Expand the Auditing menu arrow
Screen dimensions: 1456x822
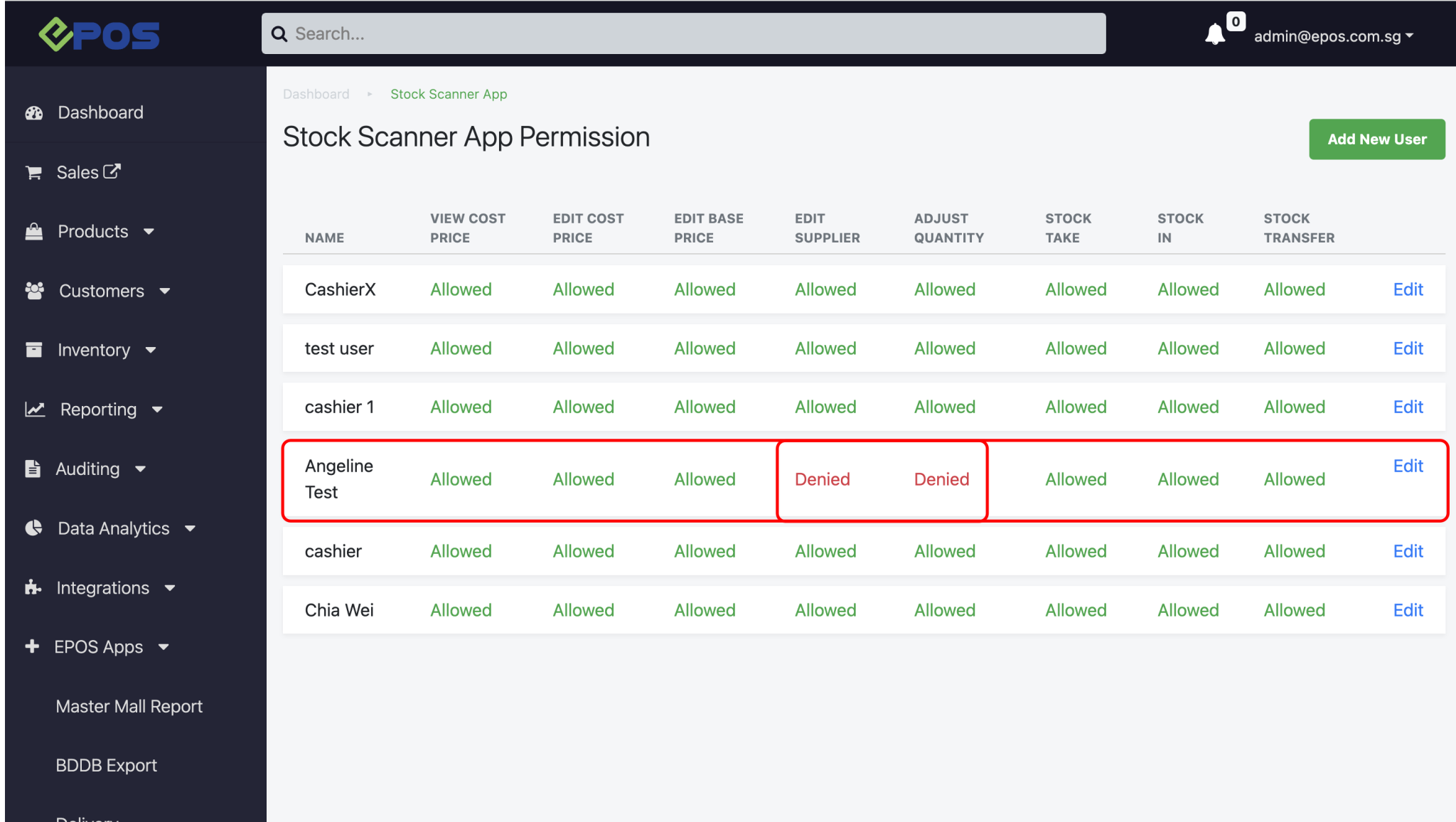point(140,469)
